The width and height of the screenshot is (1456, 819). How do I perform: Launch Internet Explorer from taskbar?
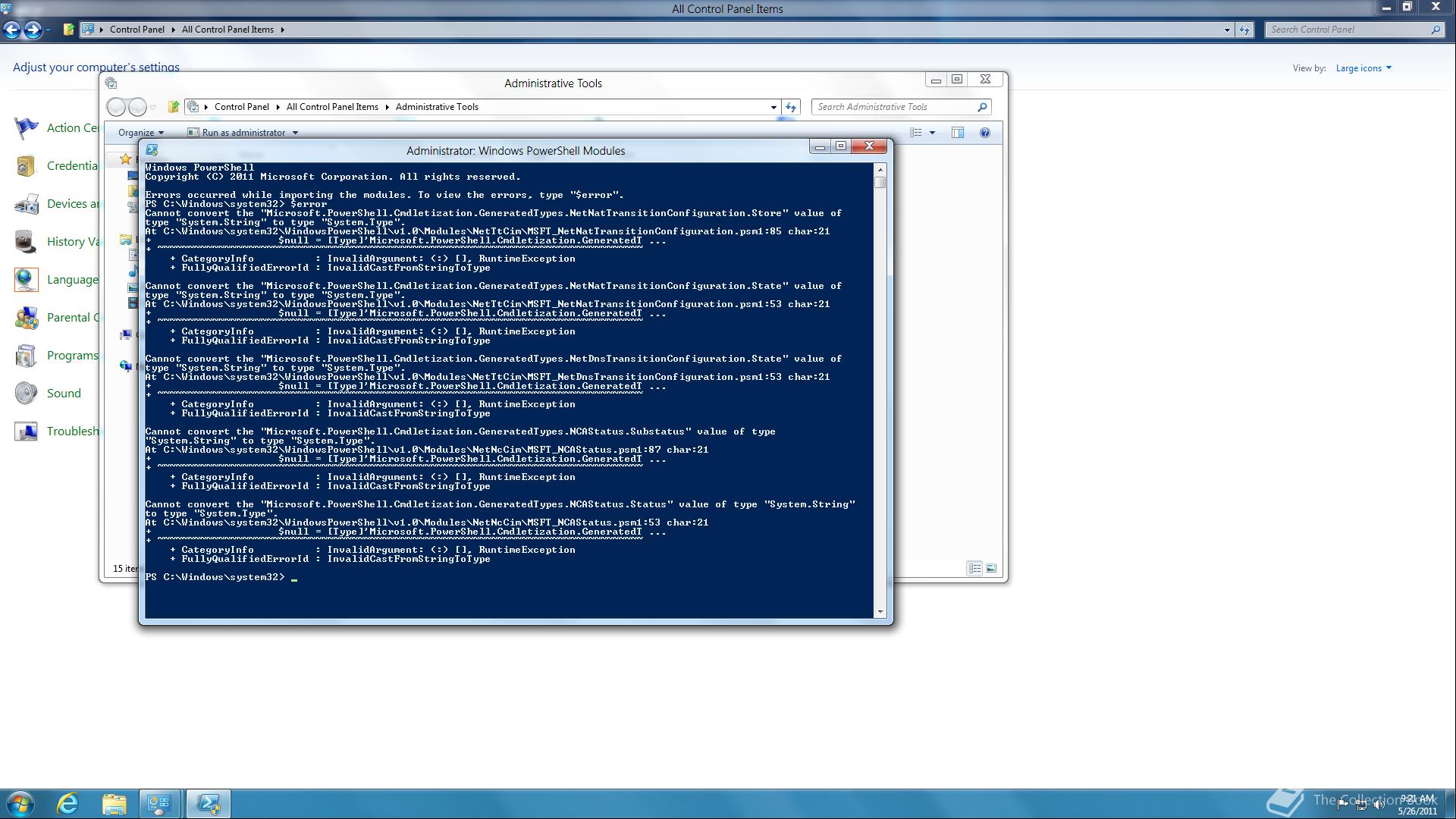[x=68, y=804]
